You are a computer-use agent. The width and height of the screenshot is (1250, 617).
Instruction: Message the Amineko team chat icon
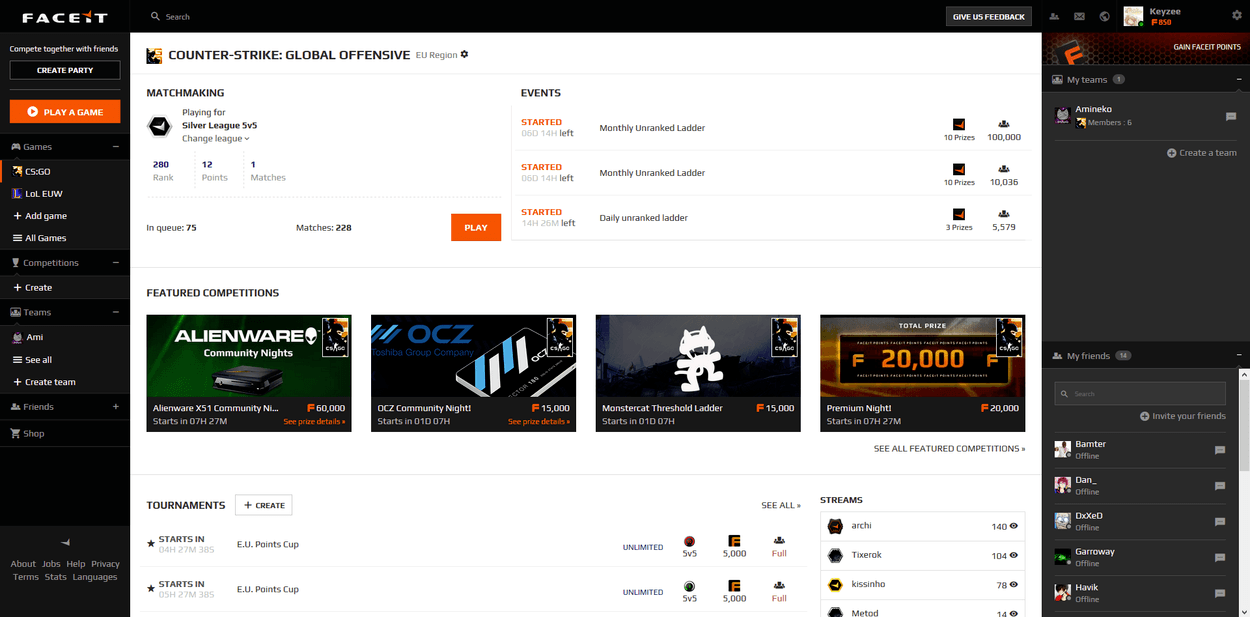[x=1231, y=117]
